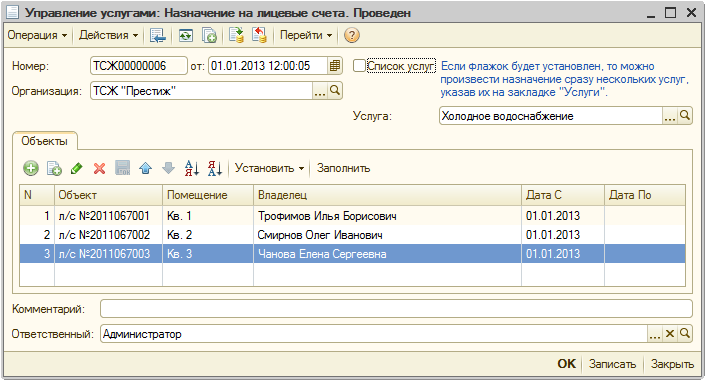Click the refresh/repost document toolbar icon

tap(186, 35)
